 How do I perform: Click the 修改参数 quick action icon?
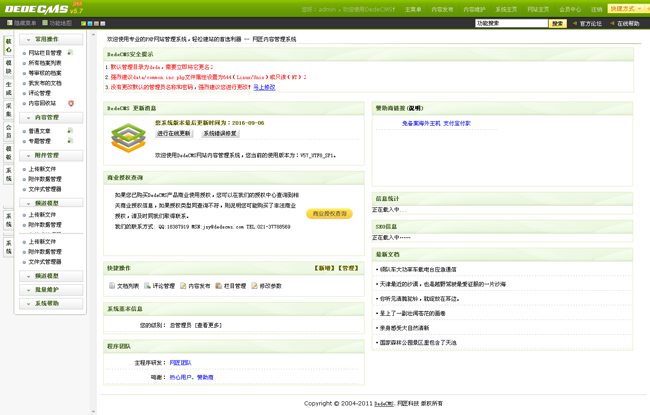pos(255,286)
